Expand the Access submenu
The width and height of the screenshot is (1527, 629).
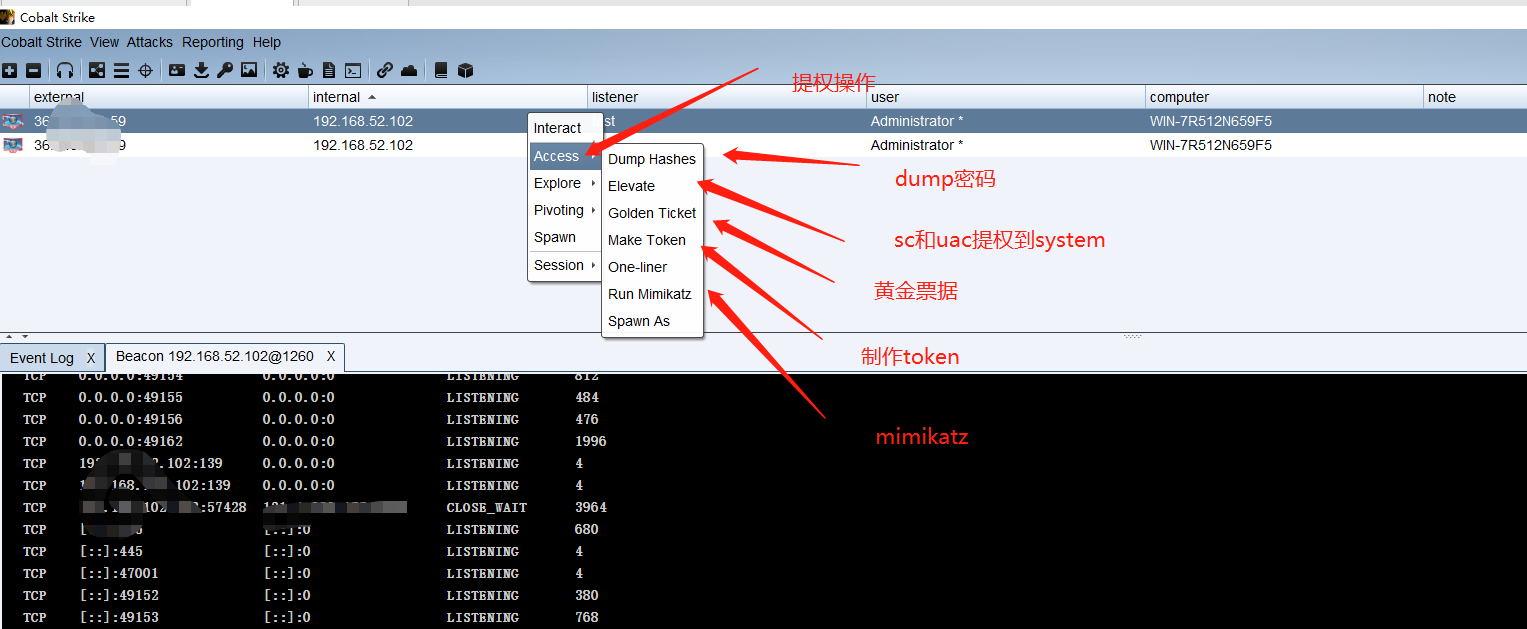pyautogui.click(x=565, y=156)
